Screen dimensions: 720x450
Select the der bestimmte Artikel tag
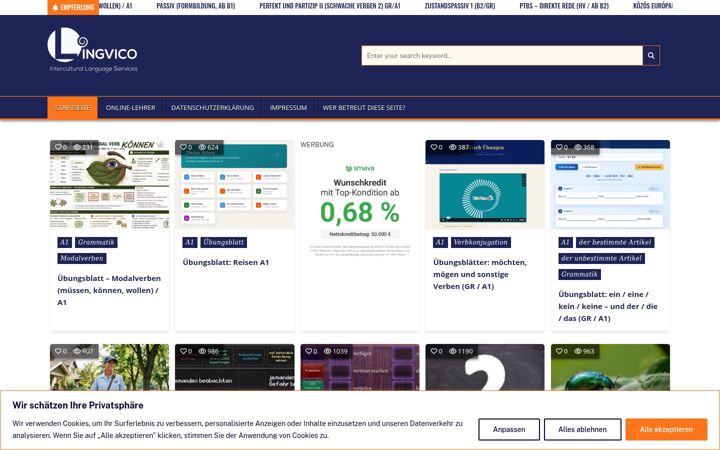tap(615, 242)
